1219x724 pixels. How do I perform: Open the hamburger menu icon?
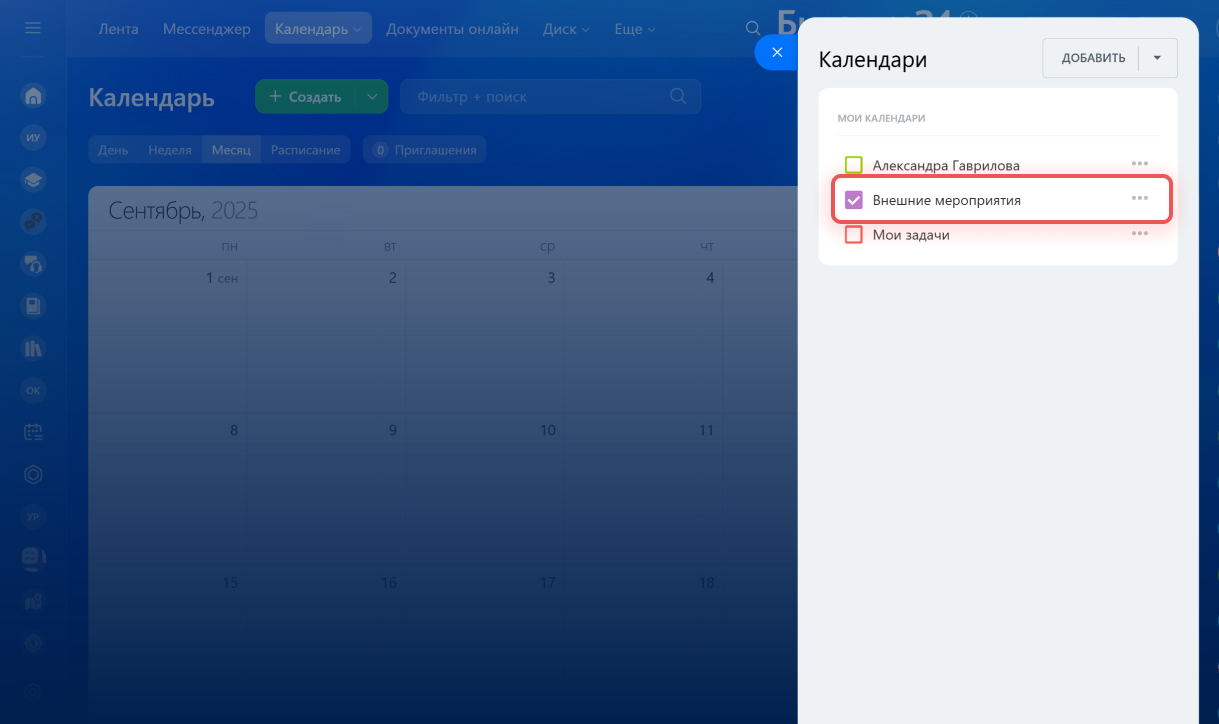[33, 29]
